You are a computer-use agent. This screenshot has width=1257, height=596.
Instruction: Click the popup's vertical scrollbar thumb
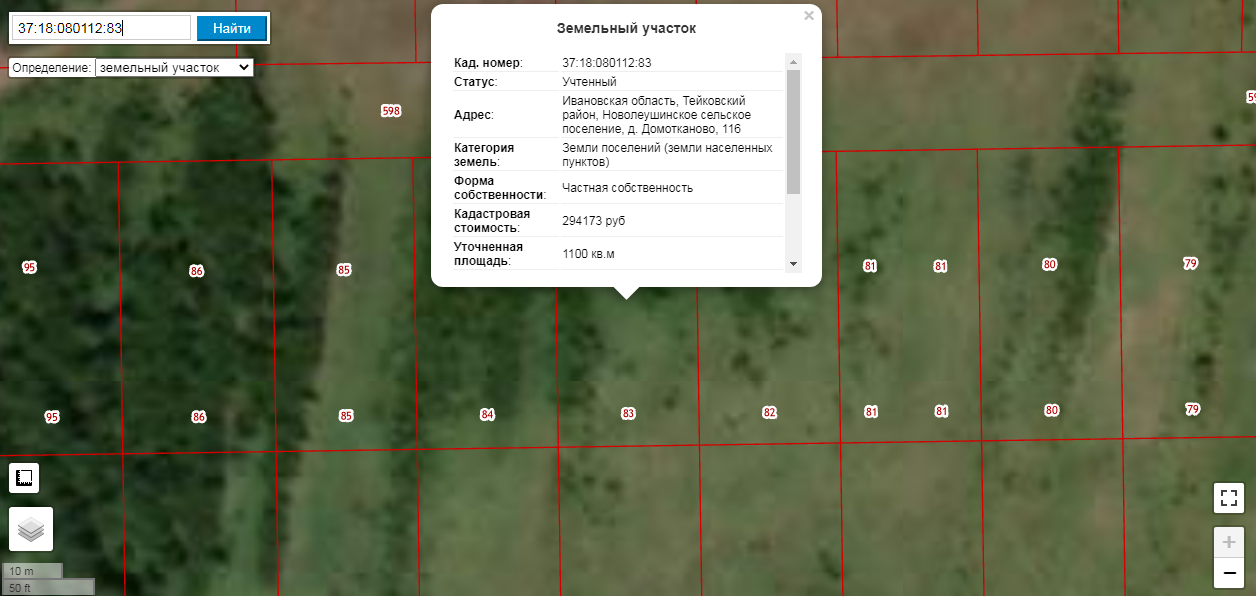[793, 130]
